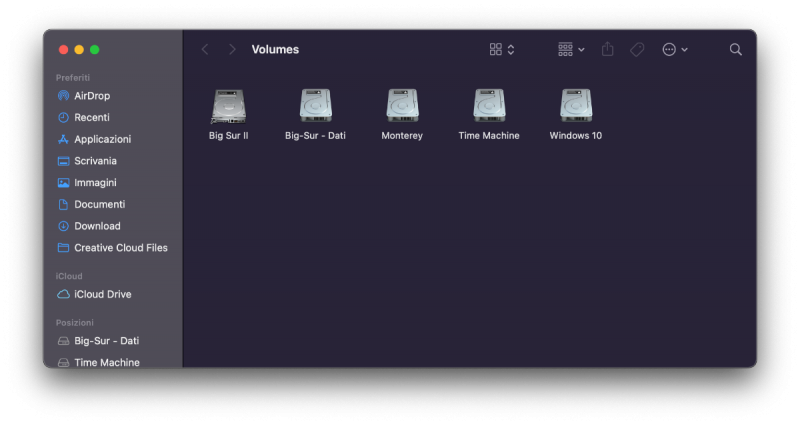Screen dimensions: 800x425
Task: Click the Monterey name label
Action: (x=402, y=136)
